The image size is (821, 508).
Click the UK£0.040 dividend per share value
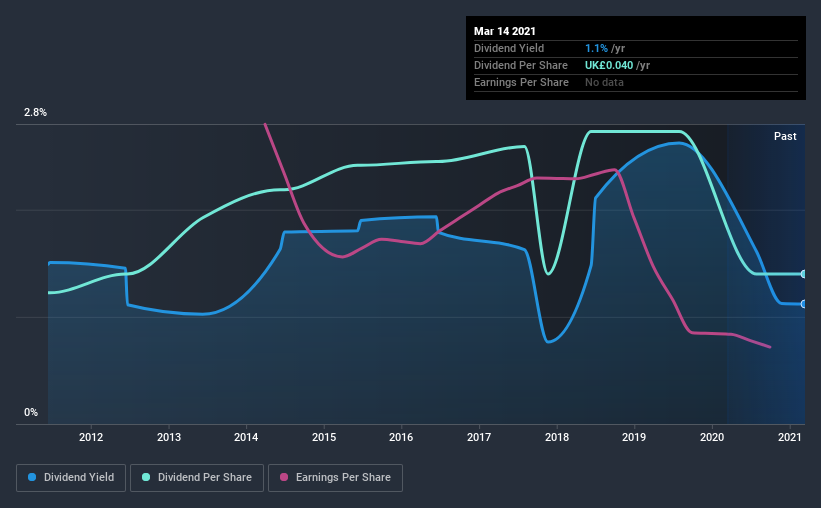(x=609, y=65)
